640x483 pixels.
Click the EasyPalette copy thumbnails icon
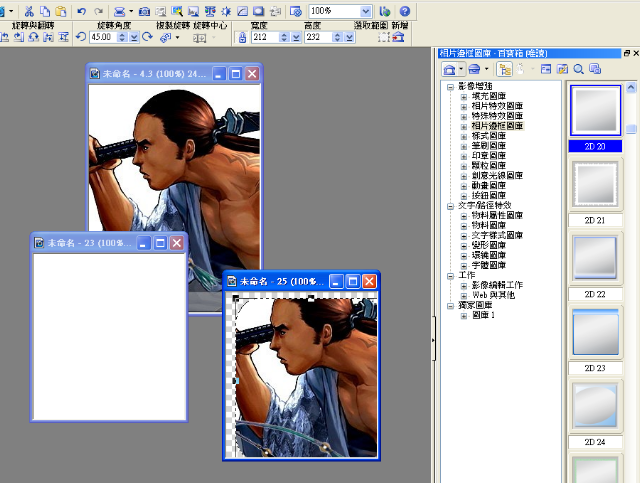[595, 69]
